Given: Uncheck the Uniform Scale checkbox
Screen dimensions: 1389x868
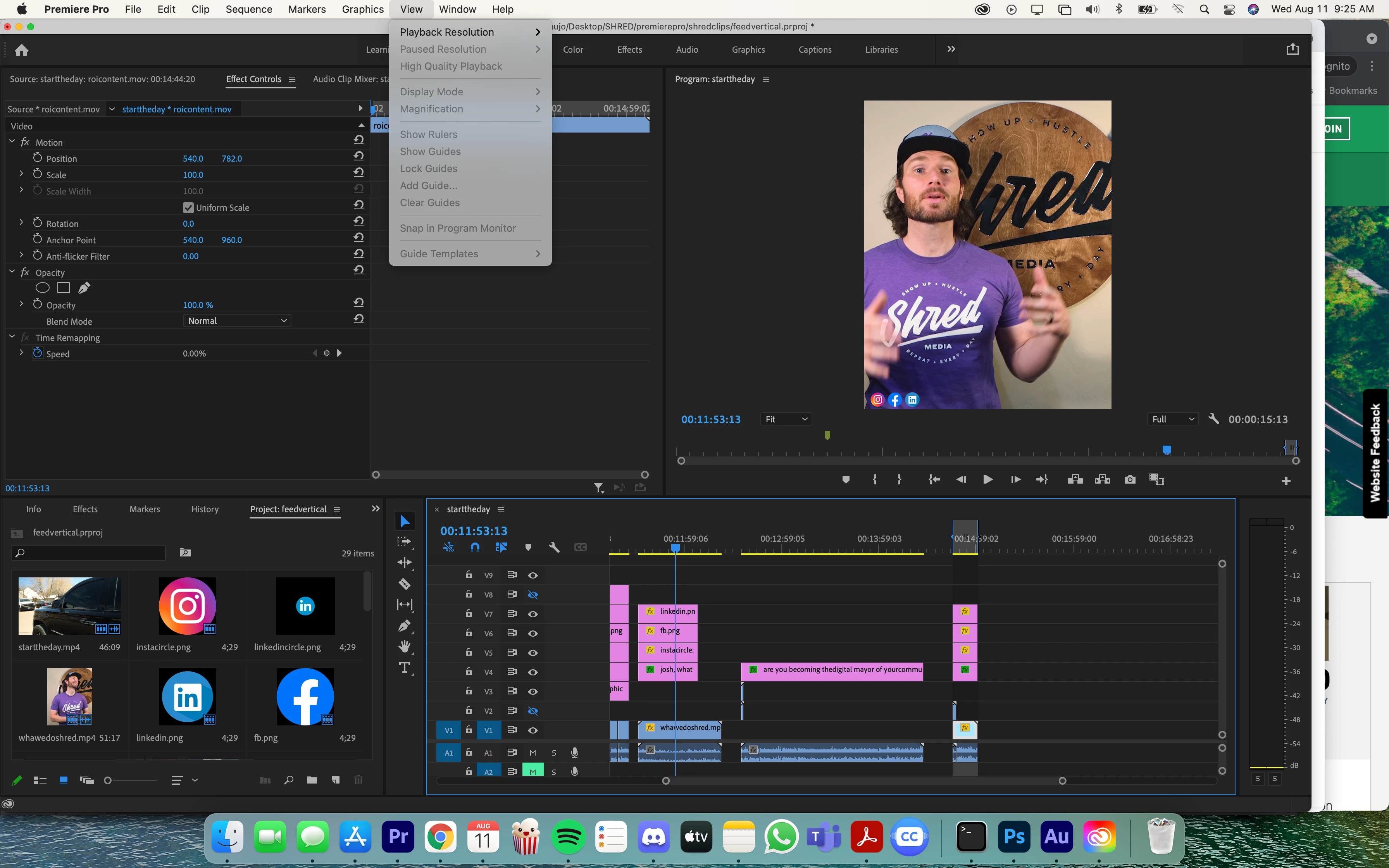Looking at the screenshot, I should (x=188, y=207).
